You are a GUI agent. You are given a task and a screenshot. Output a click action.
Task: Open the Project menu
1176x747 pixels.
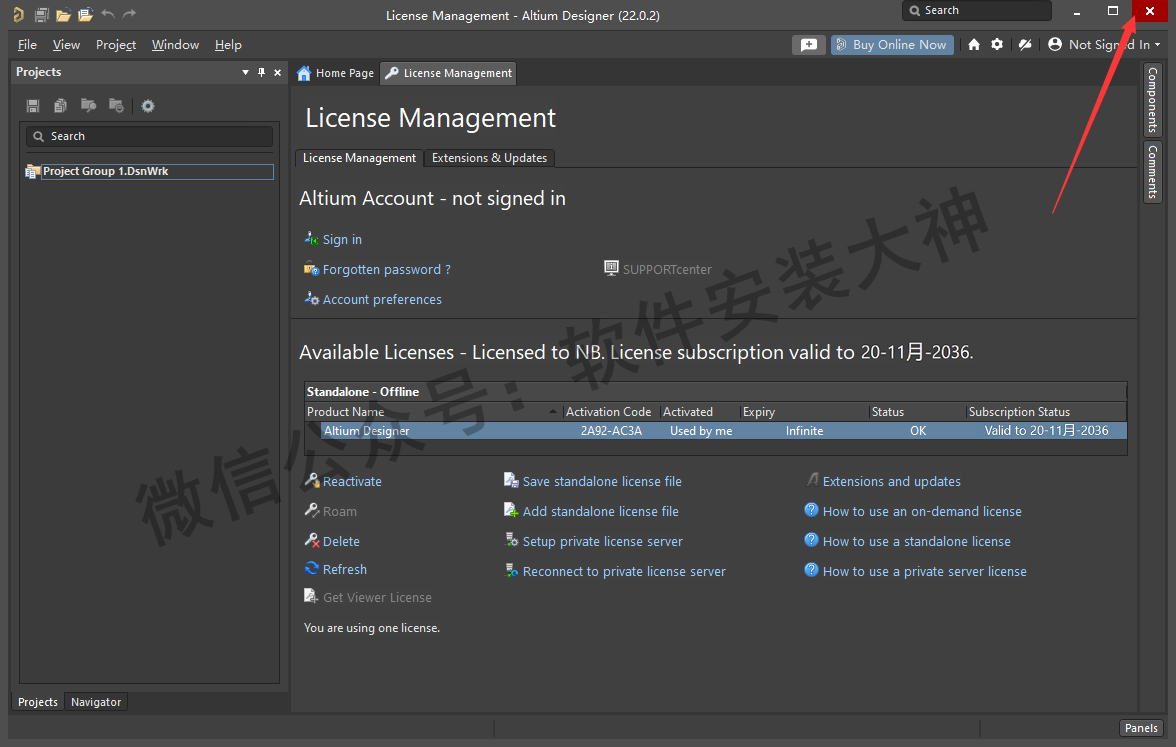(x=115, y=45)
